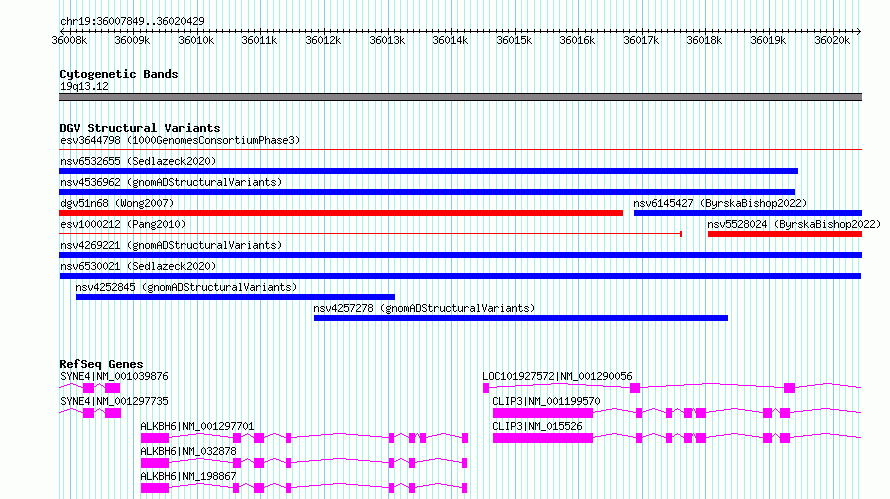Click esv1000212 Pang2010 thin red line

point(370,233)
